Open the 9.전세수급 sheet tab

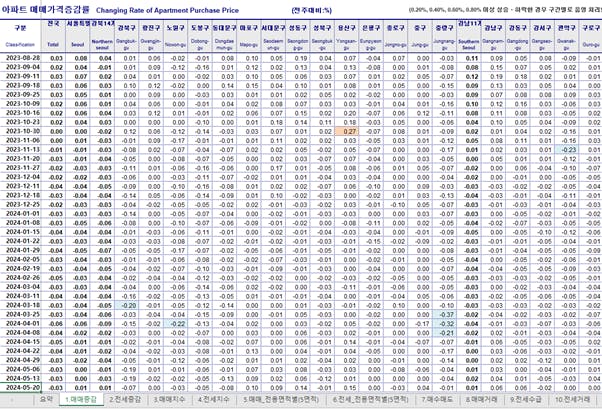(526, 399)
